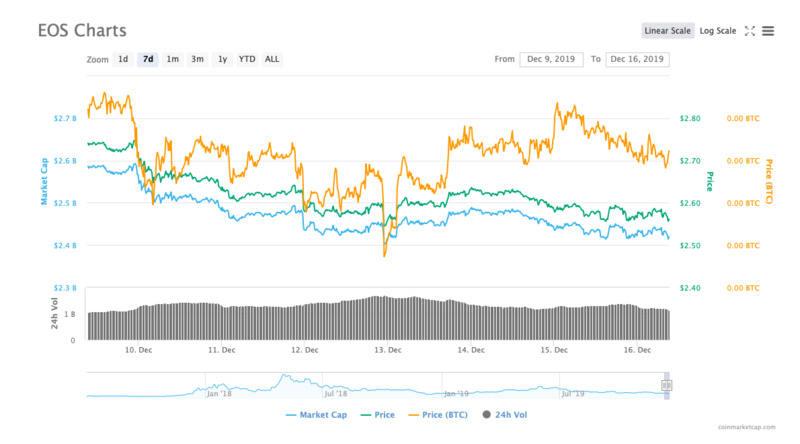Toggle fullscreen chart view icon
The height and width of the screenshot is (444, 800).
pyautogui.click(x=749, y=31)
